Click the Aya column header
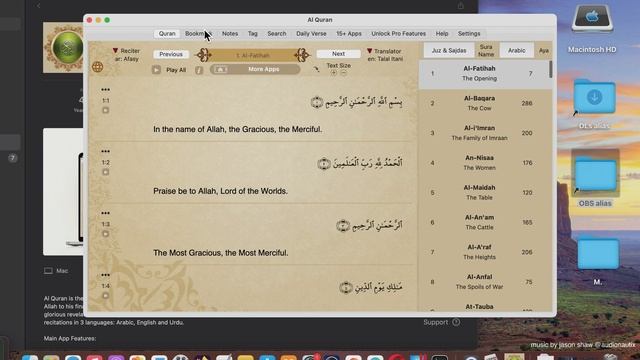640x360 pixels. point(544,50)
